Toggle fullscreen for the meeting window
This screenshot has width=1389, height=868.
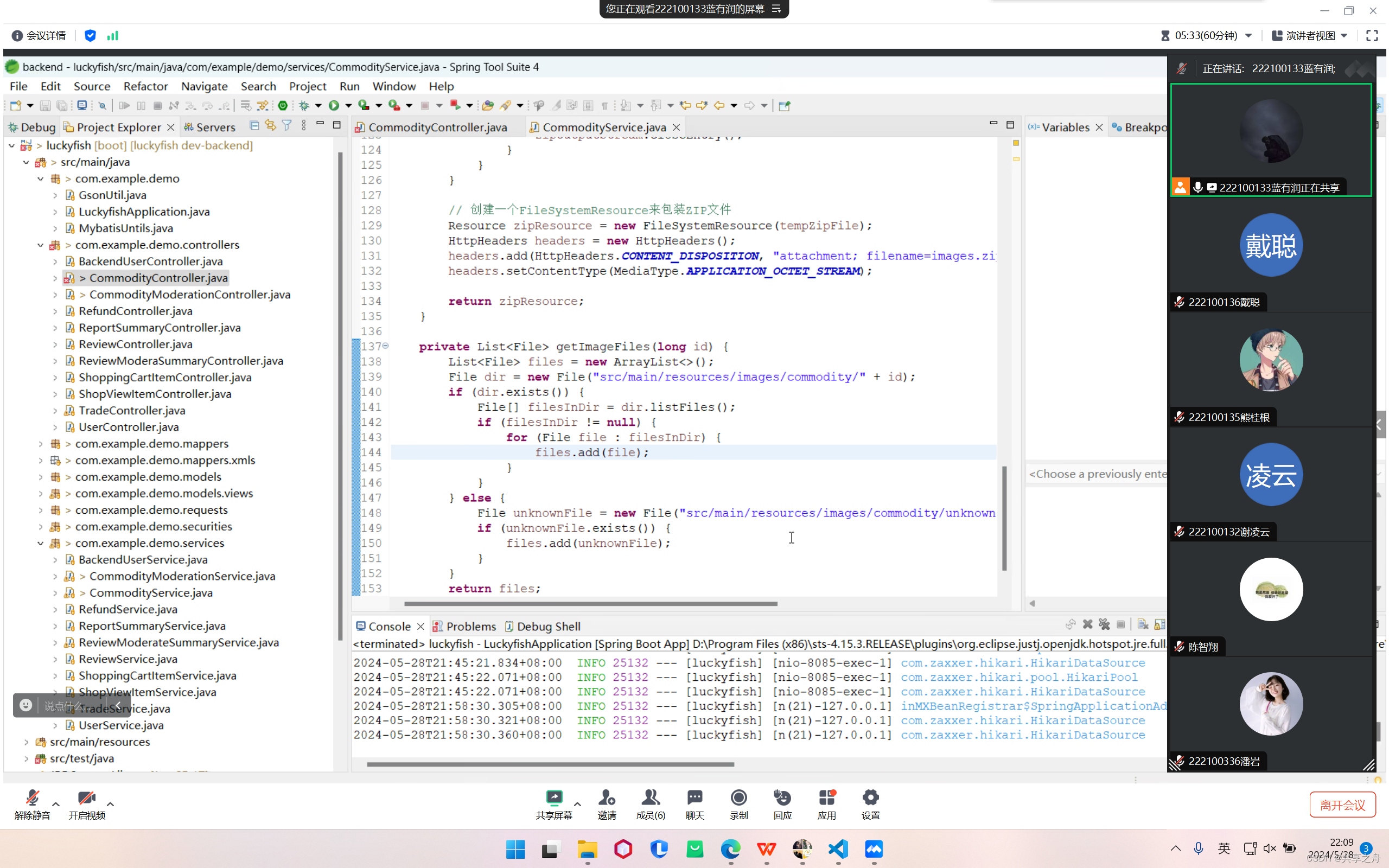[1372, 36]
